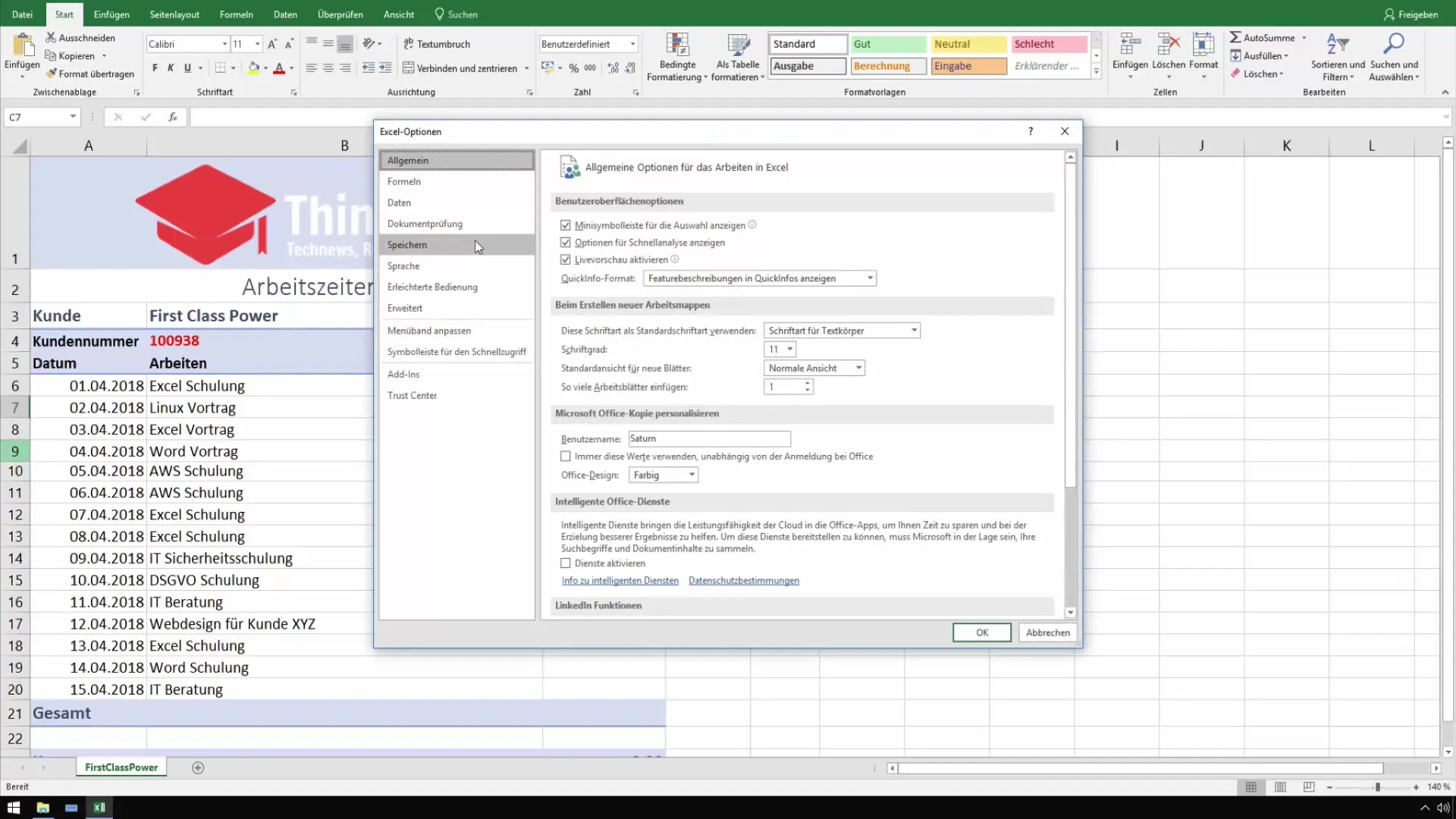Toggle Optionen für Schnellanalyse anzeigen checkbox
This screenshot has height=819, width=1456.
coord(566,242)
